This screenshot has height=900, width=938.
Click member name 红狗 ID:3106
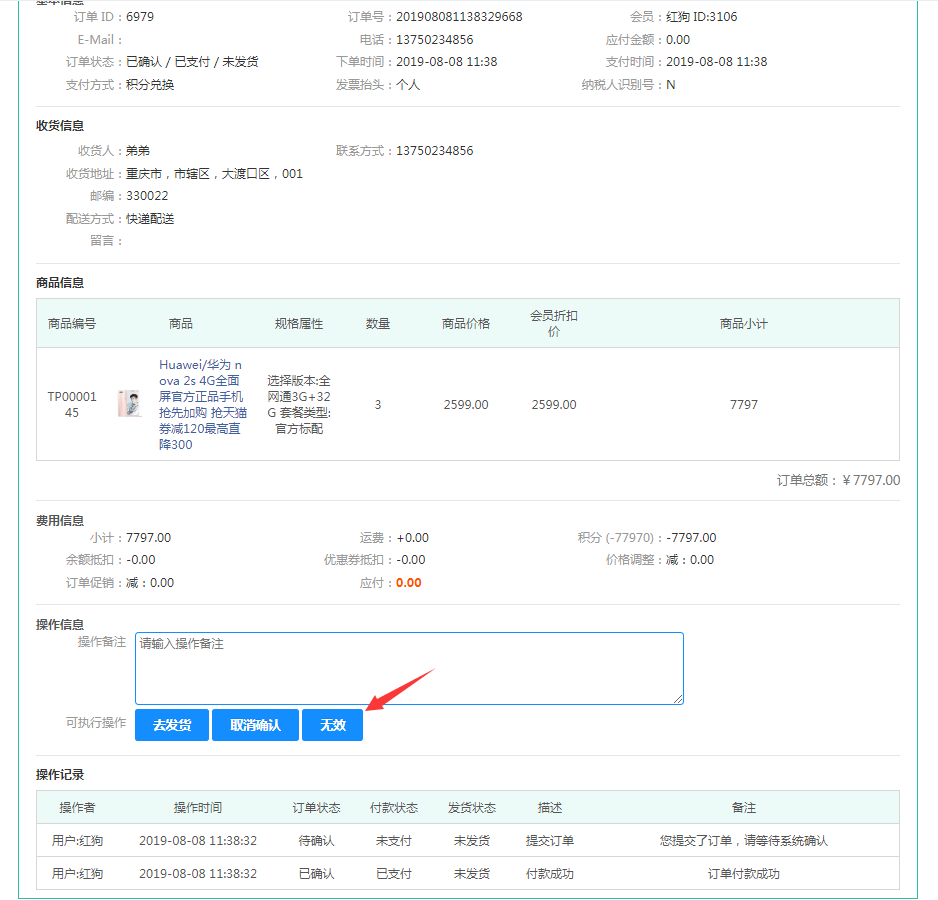coord(702,17)
